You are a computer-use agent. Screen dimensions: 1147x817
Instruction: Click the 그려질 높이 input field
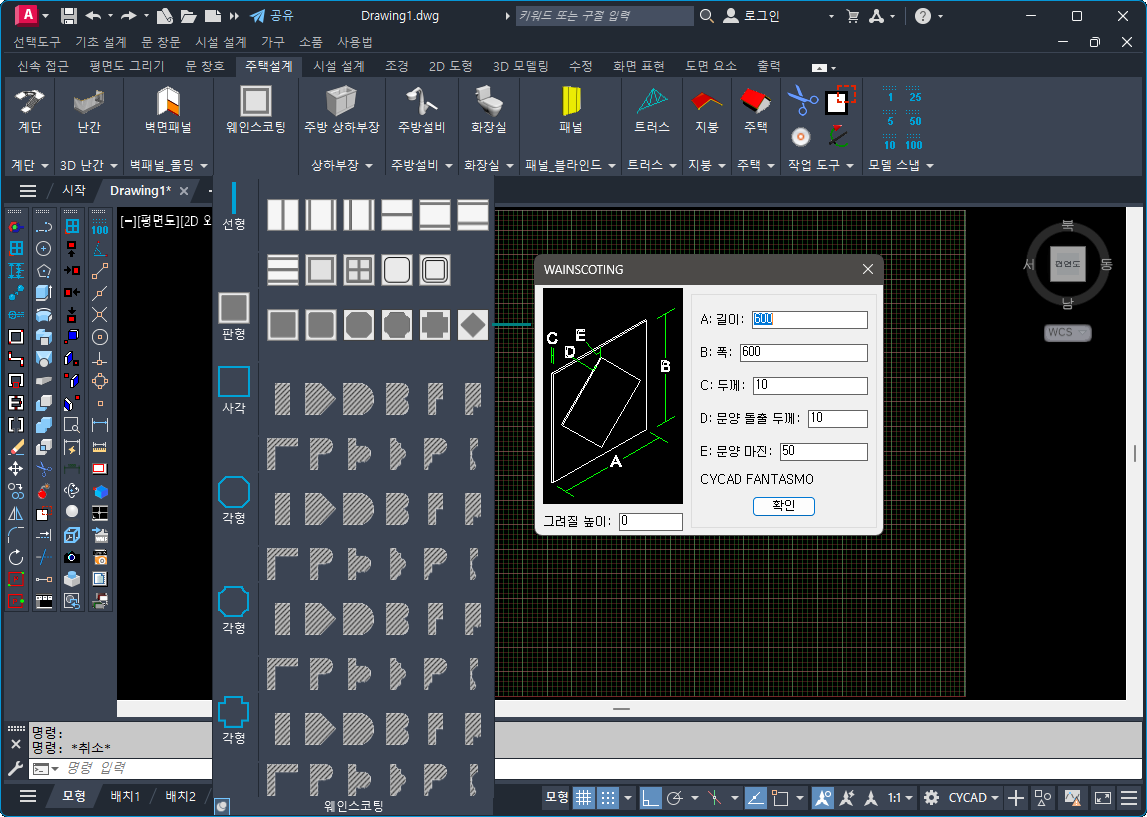click(650, 521)
